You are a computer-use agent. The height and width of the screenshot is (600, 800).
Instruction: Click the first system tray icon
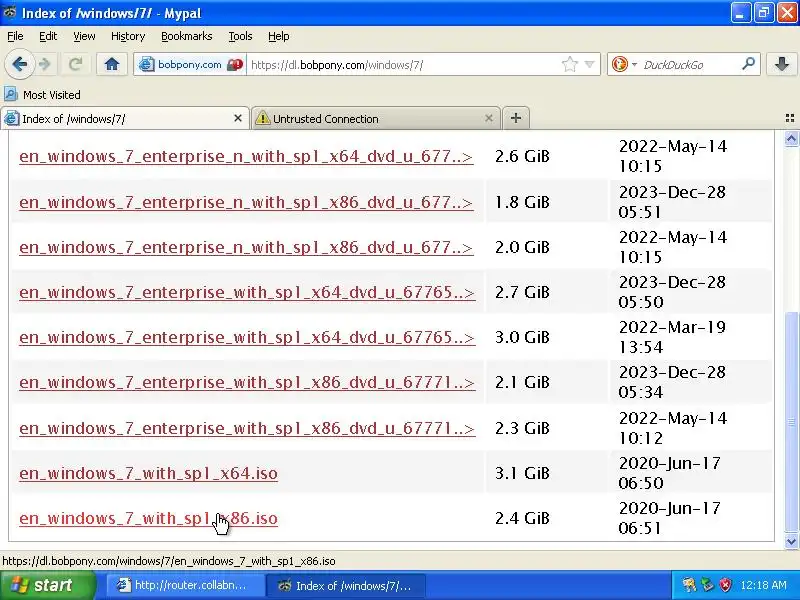coord(689,585)
